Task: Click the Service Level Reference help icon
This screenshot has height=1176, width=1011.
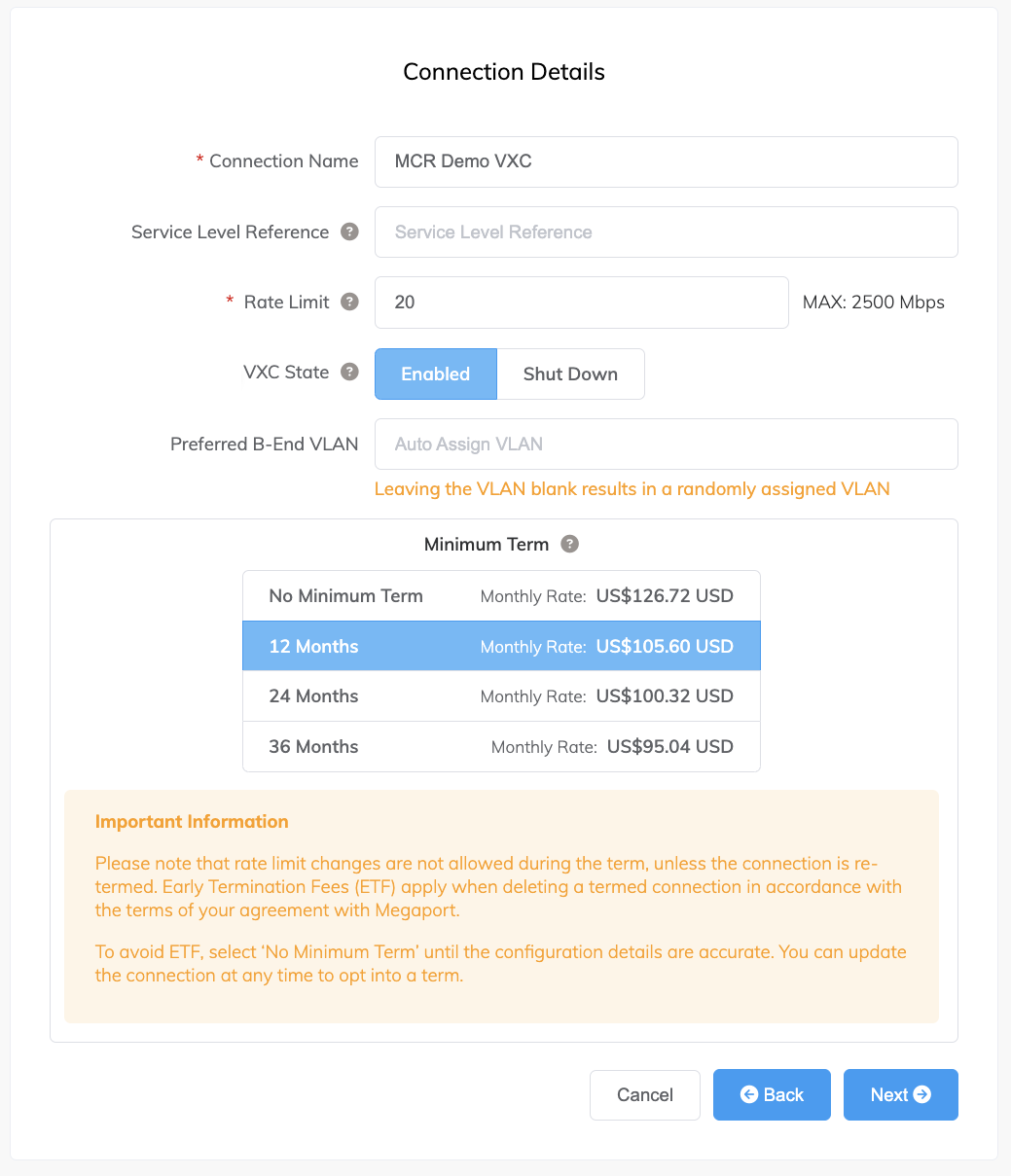Action: (349, 232)
